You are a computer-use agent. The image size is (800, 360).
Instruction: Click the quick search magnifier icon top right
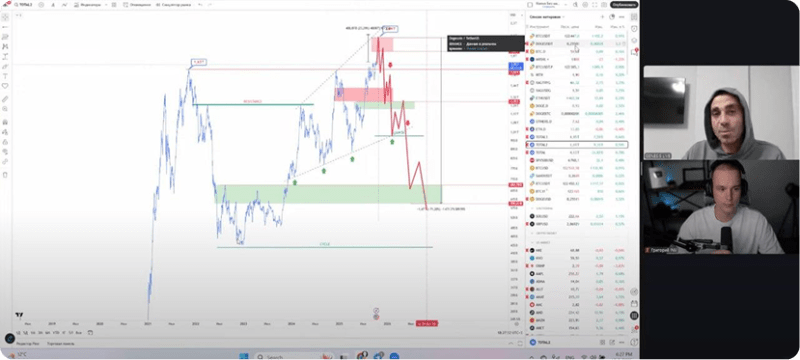click(x=575, y=5)
